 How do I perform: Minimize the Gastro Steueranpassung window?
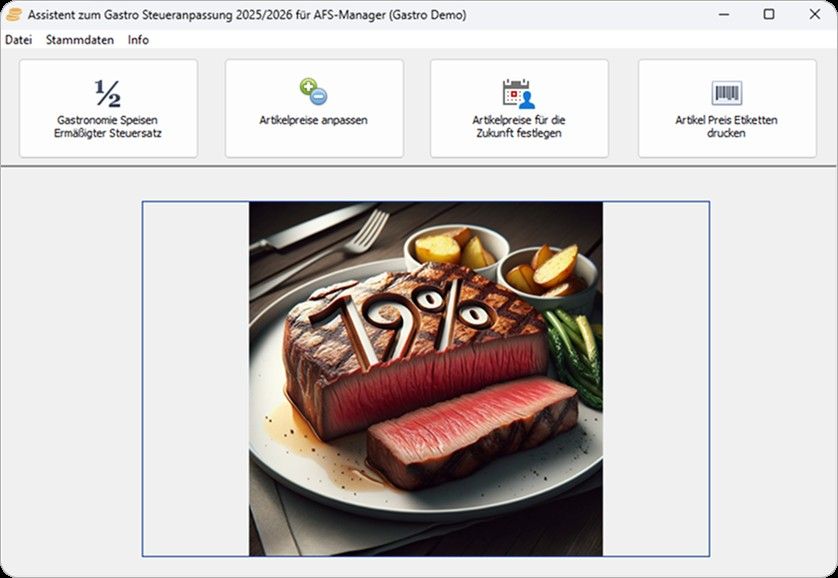coord(722,15)
